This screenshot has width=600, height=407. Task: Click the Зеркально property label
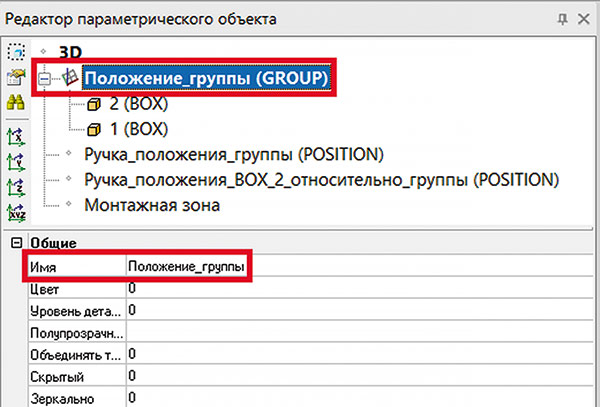point(62,399)
